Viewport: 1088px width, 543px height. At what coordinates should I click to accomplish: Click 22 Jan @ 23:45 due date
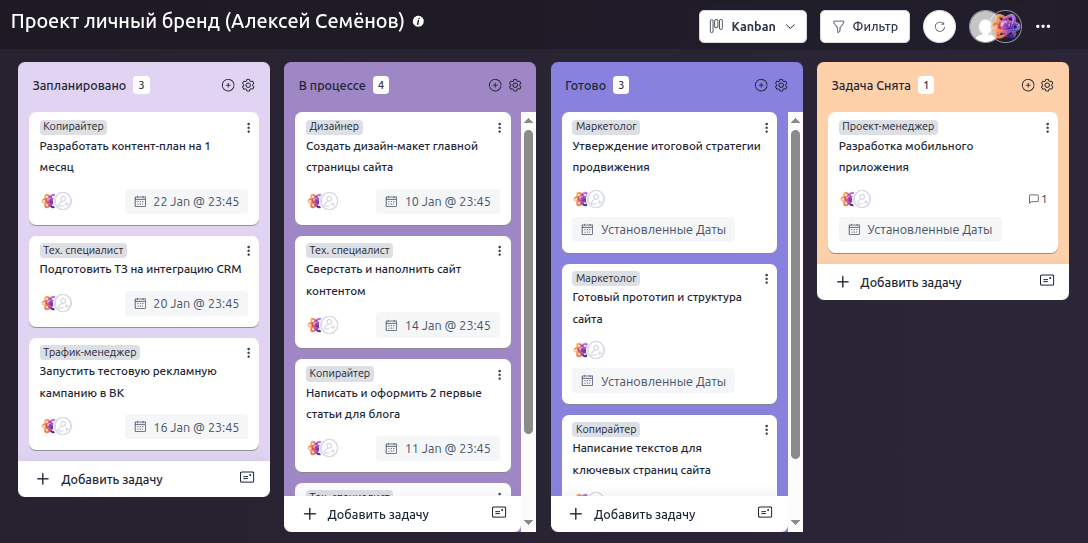[186, 201]
